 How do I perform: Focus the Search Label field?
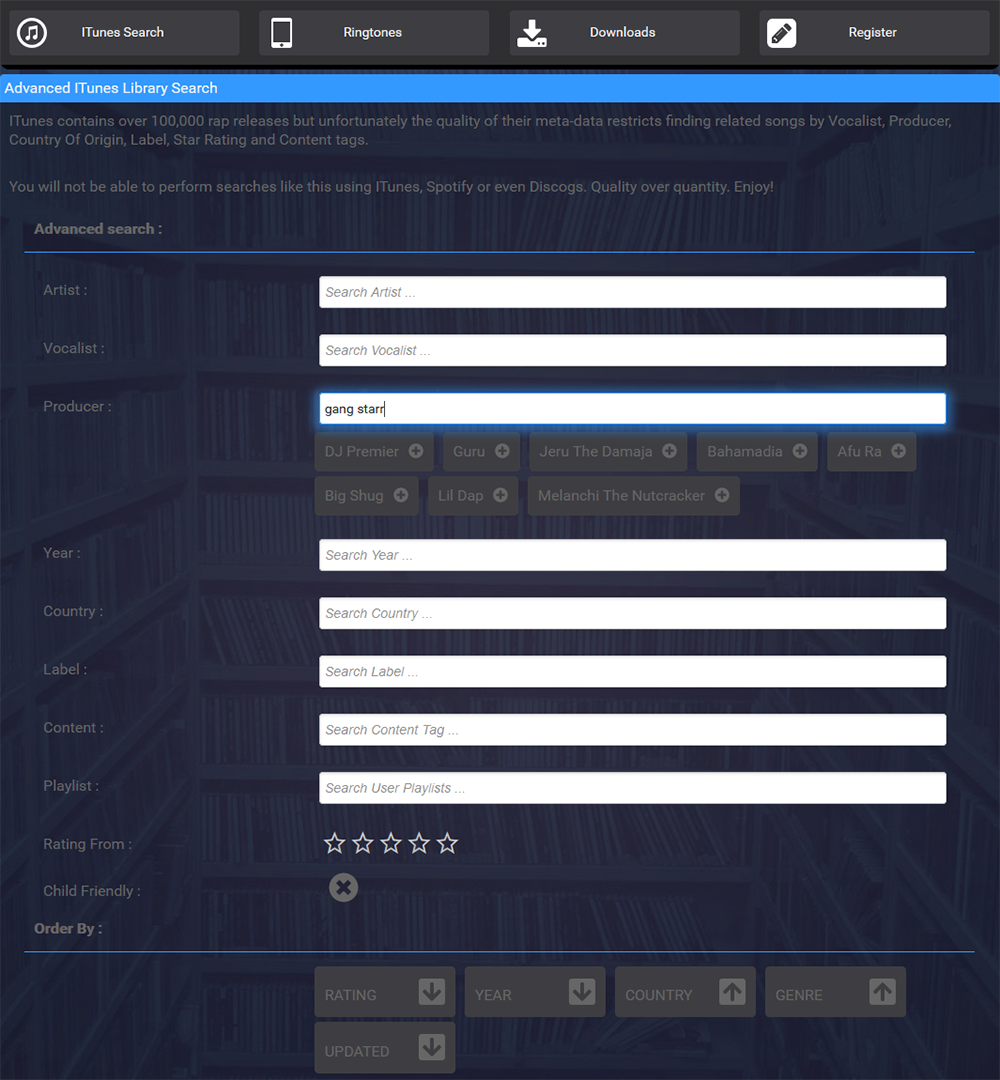tap(632, 672)
